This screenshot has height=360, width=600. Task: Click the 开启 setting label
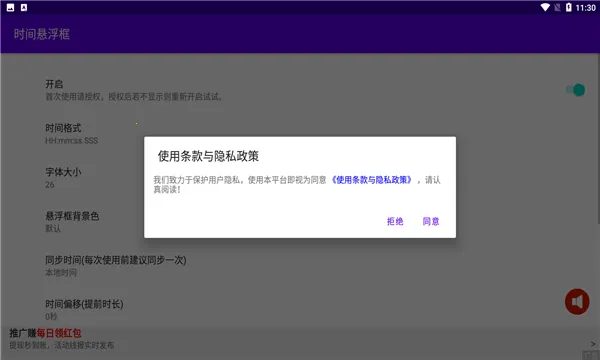(54, 84)
